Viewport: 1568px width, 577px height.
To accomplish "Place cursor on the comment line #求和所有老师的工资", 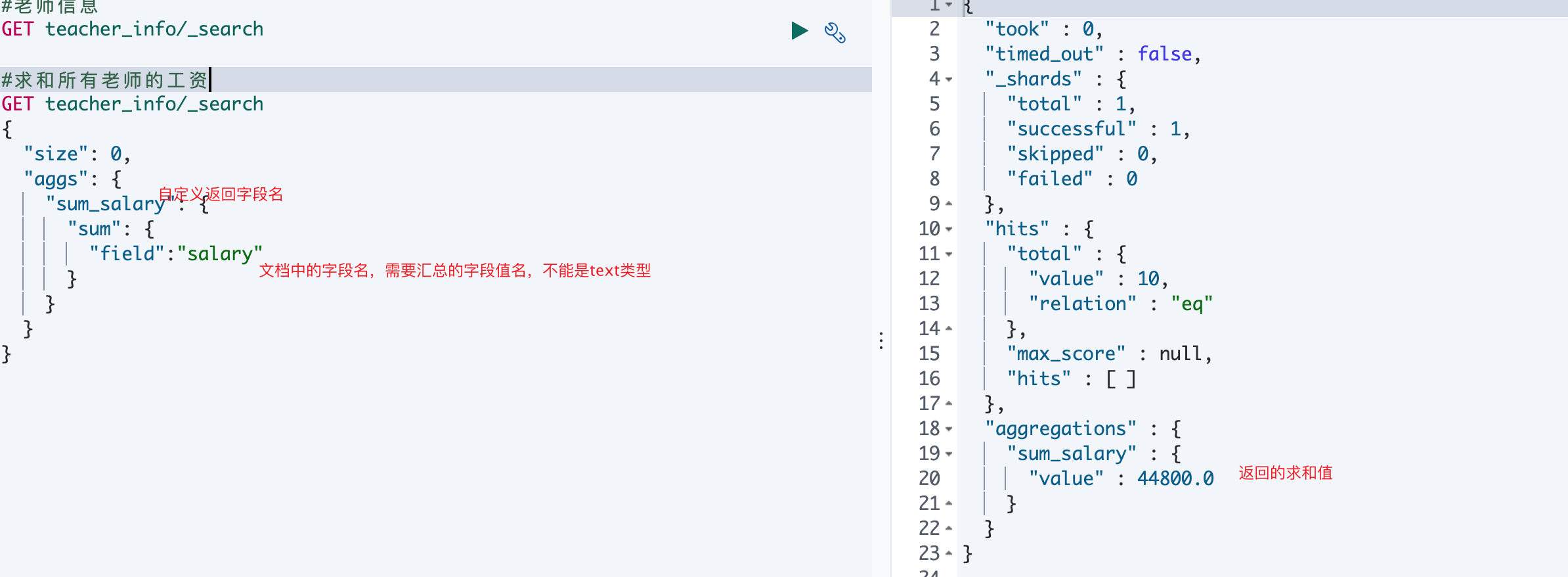I will pyautogui.click(x=105, y=80).
